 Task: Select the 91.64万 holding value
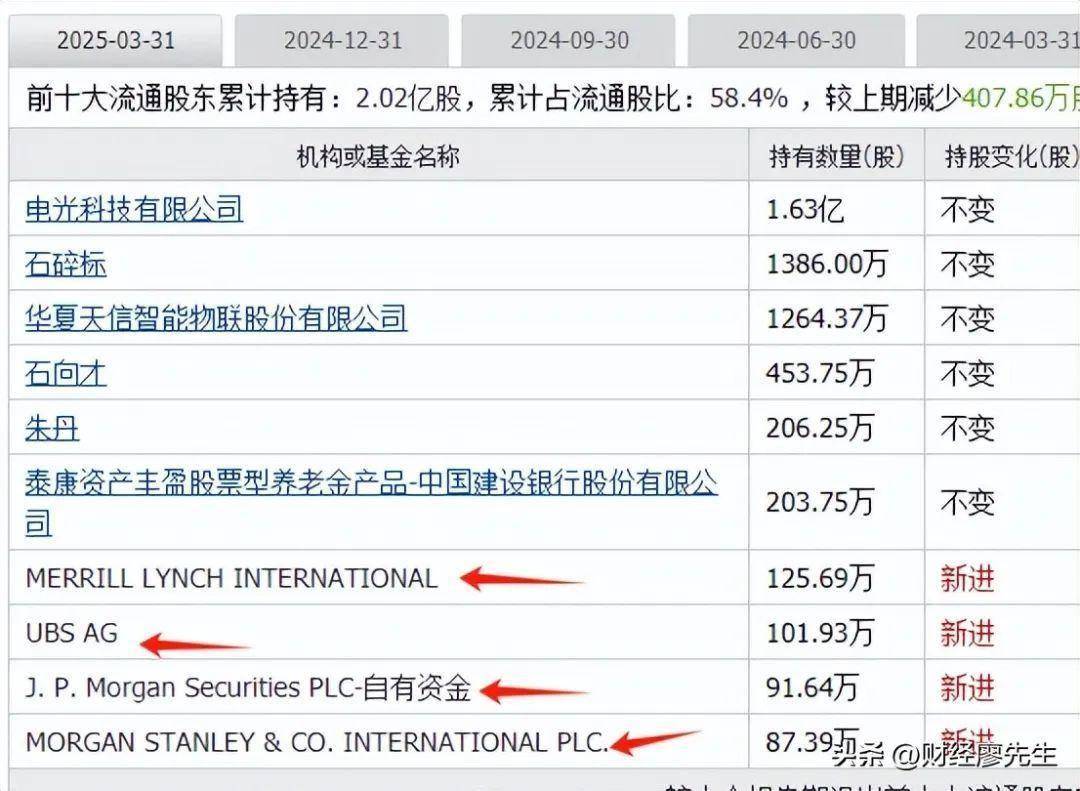(812, 688)
